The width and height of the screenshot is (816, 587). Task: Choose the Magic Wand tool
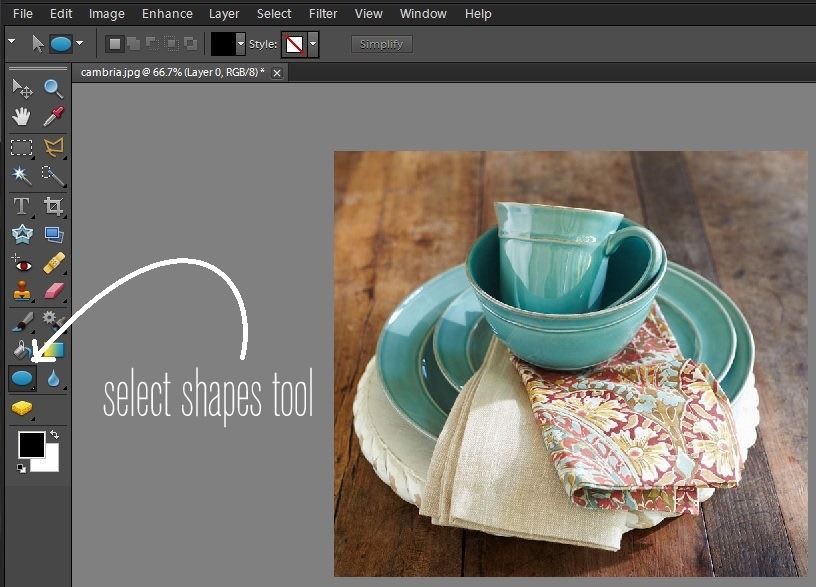(x=21, y=176)
